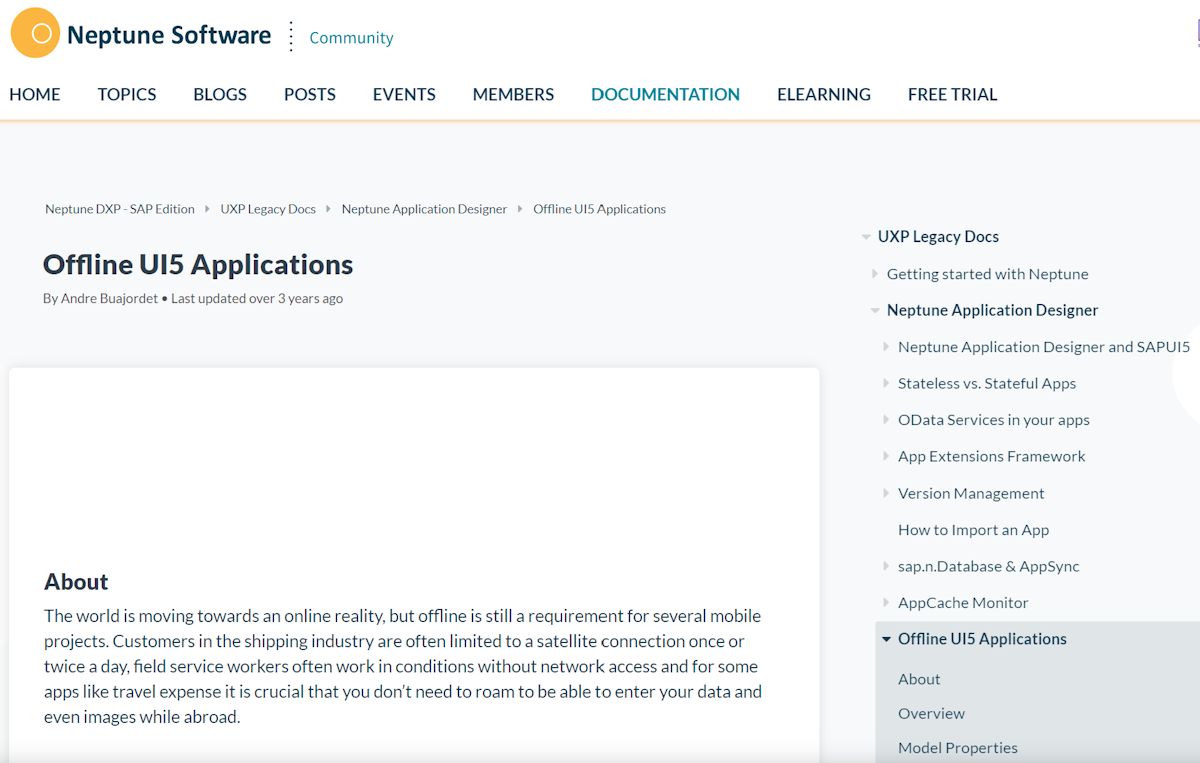Expand OData Services in your apps arrow
The image size is (1200, 763).
886,420
